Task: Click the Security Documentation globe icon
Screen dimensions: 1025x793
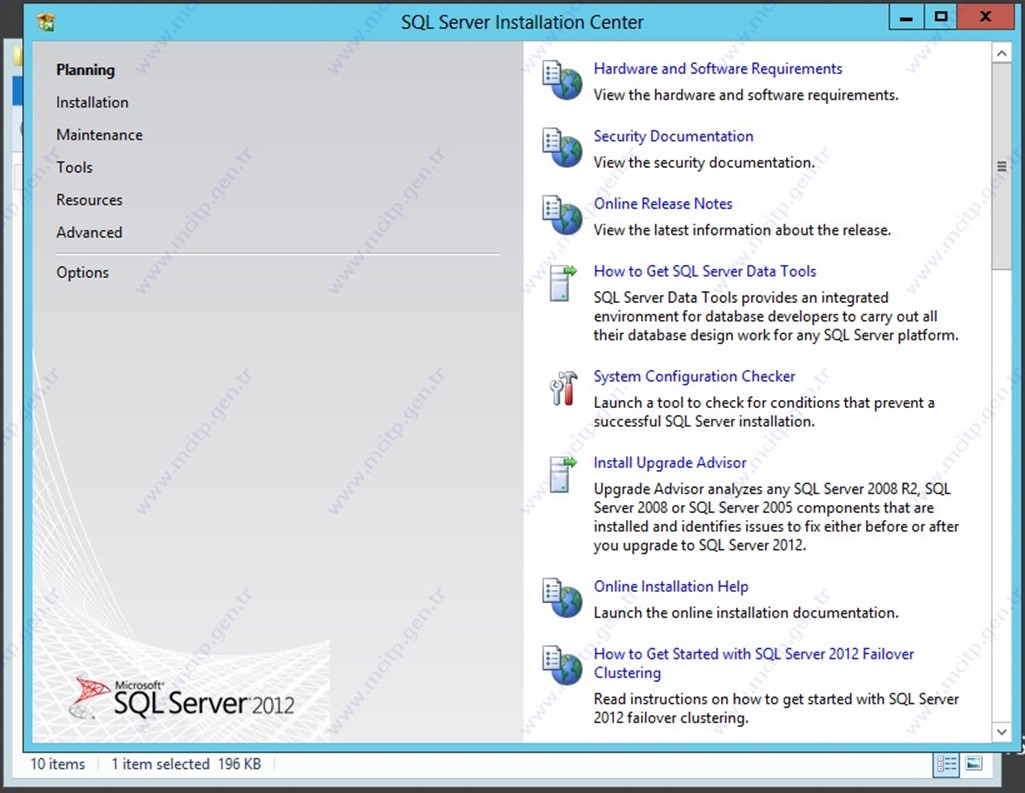Action: click(562, 148)
